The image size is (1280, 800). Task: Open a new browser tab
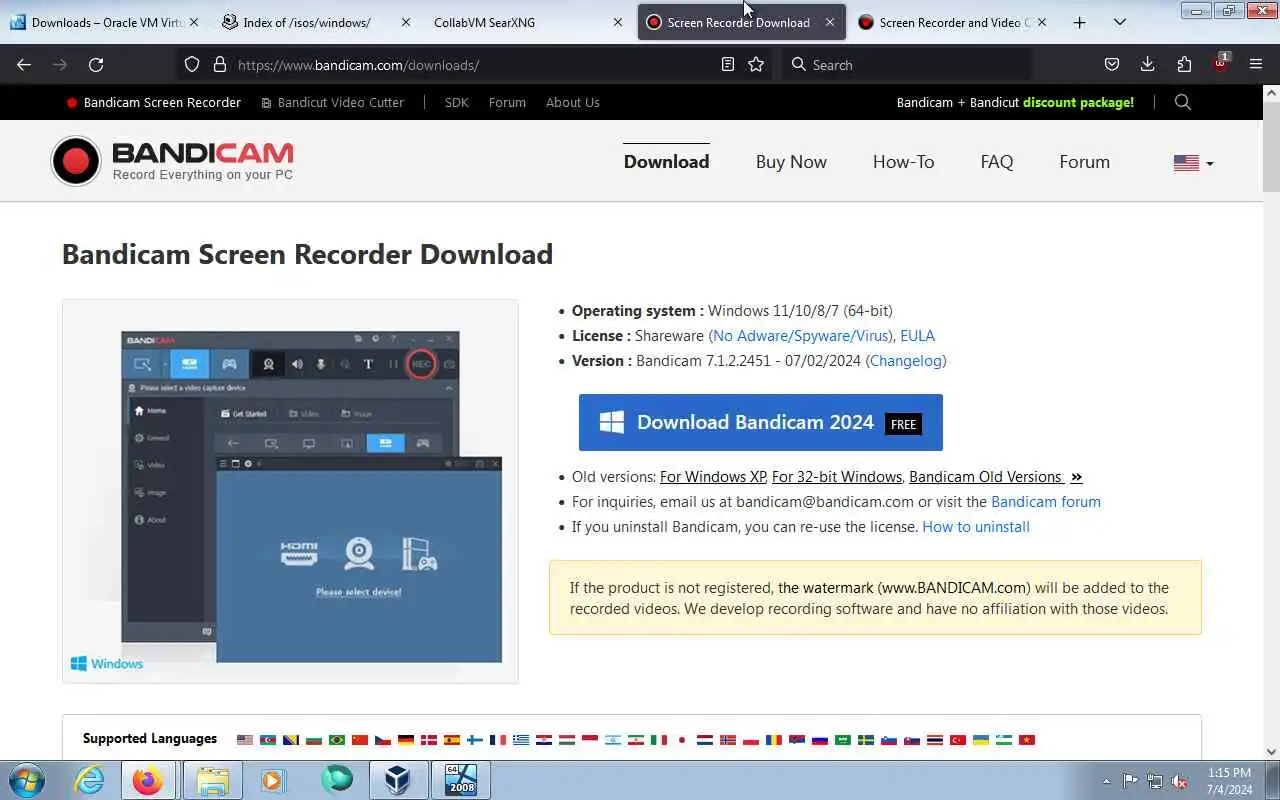tap(1079, 22)
